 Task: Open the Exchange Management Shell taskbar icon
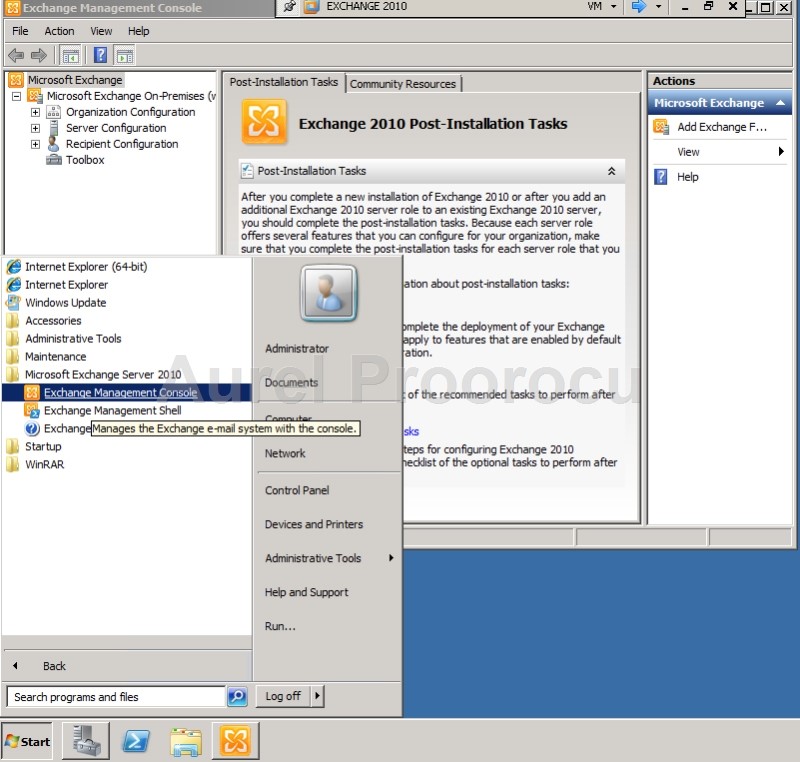pos(136,741)
